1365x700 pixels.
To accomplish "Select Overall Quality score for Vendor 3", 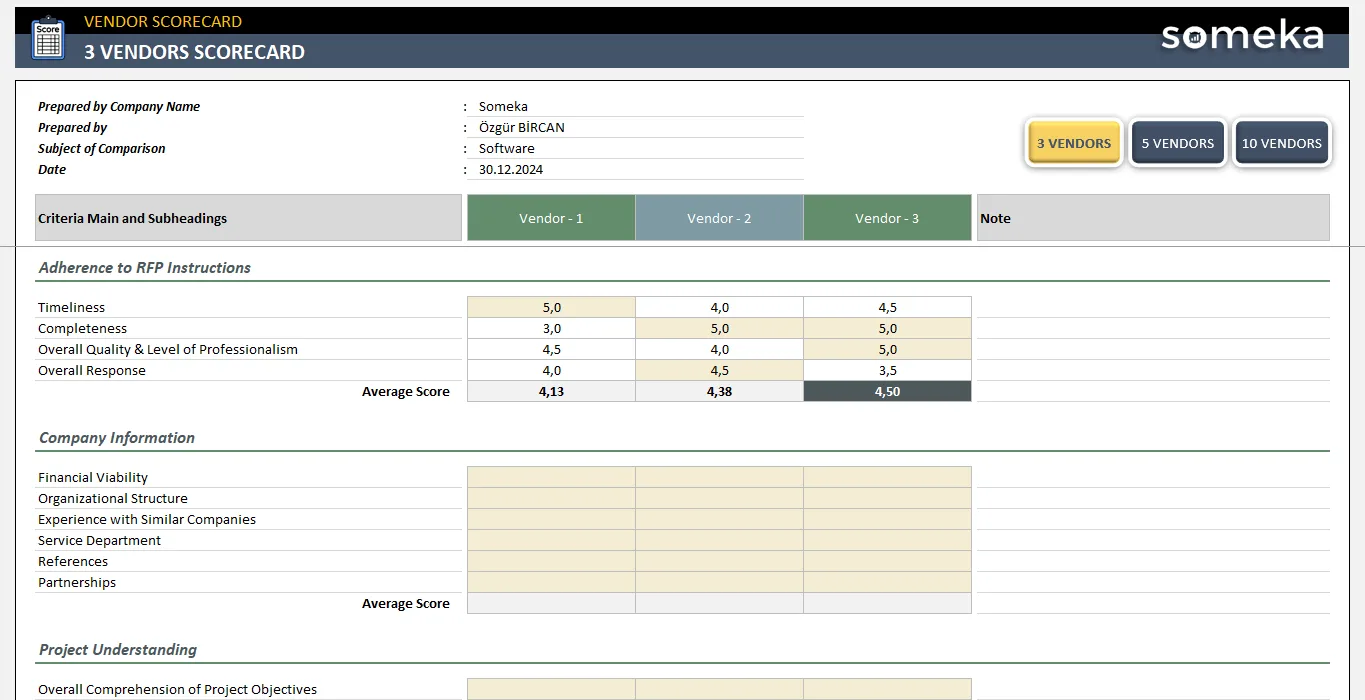I will click(887, 349).
